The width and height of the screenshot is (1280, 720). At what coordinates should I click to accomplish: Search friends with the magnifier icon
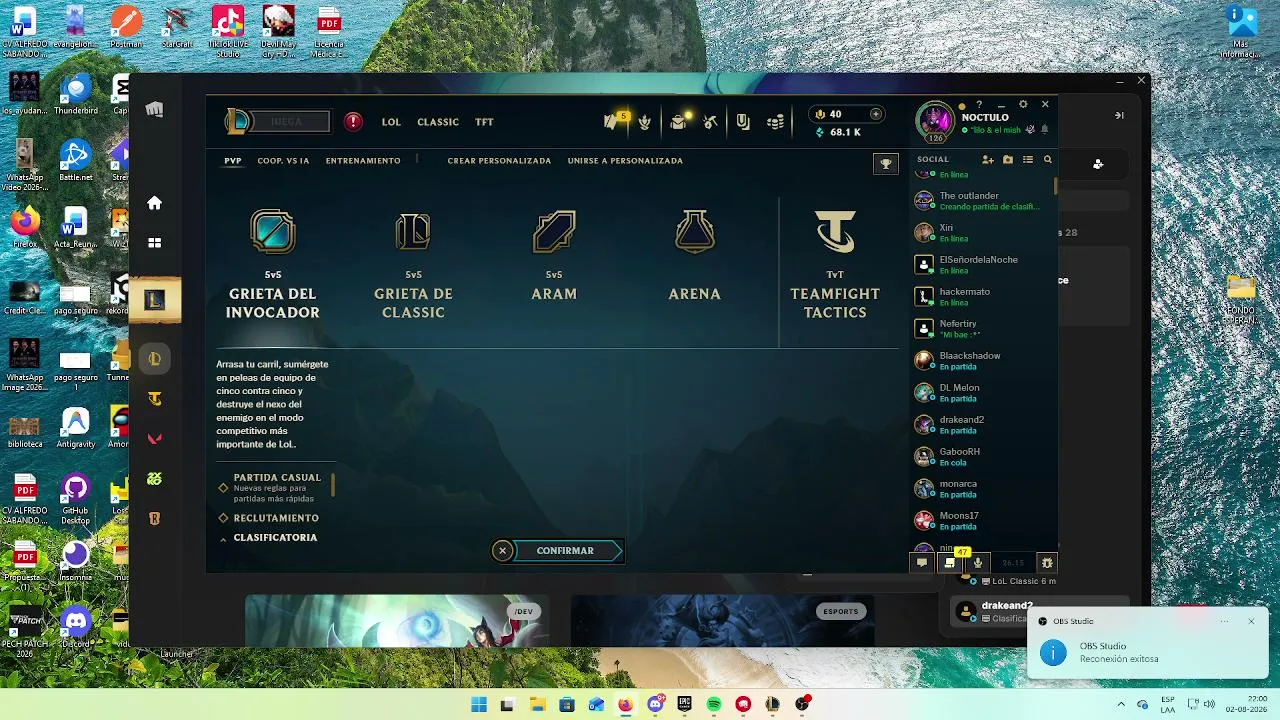[1048, 160]
